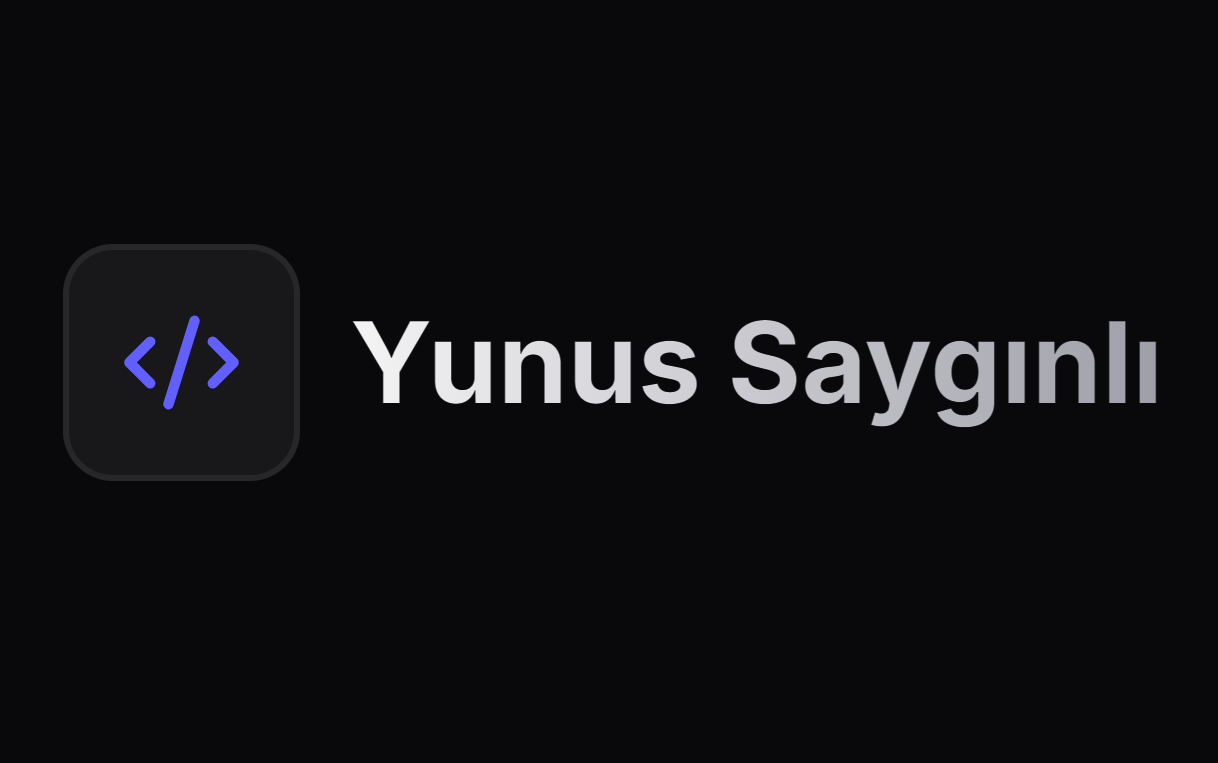Click the dark tile area below the code symbol
This screenshot has width=1218, height=763.
181,442
